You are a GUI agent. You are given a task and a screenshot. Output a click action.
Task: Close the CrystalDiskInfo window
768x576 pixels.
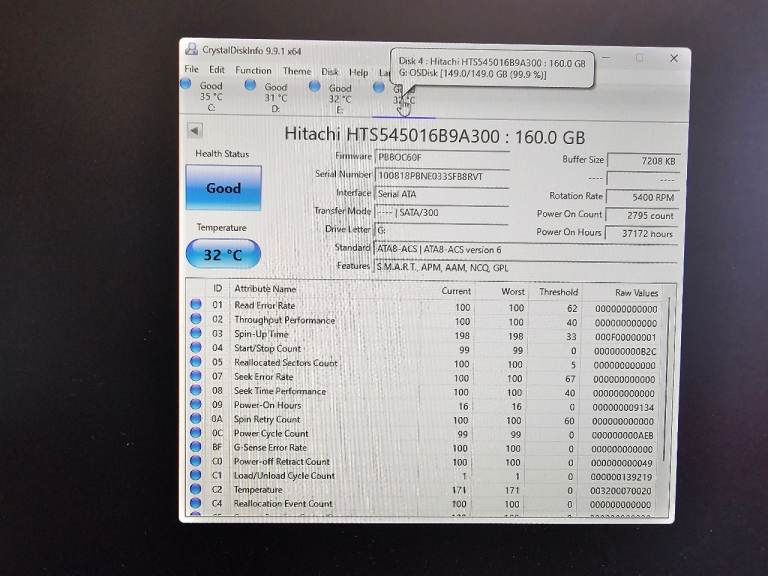coord(673,58)
